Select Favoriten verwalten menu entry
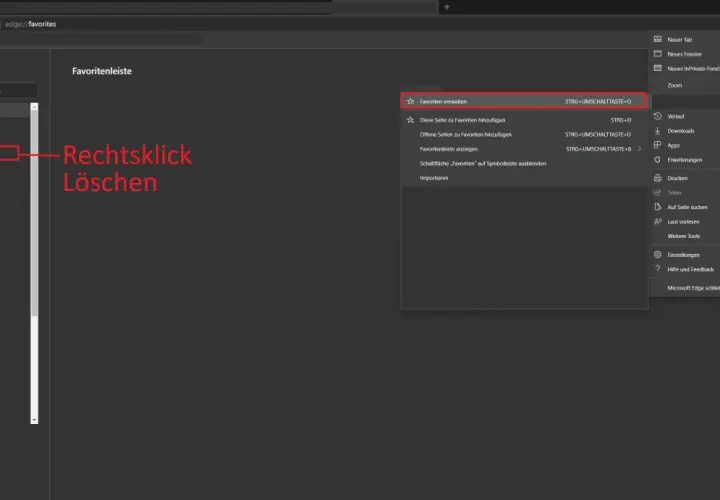 (523, 101)
